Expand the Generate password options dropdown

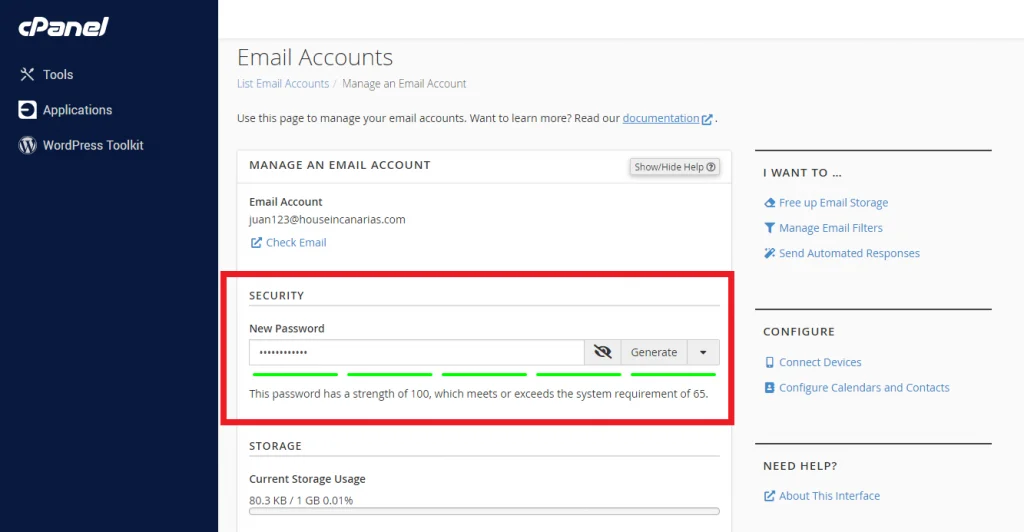click(703, 352)
